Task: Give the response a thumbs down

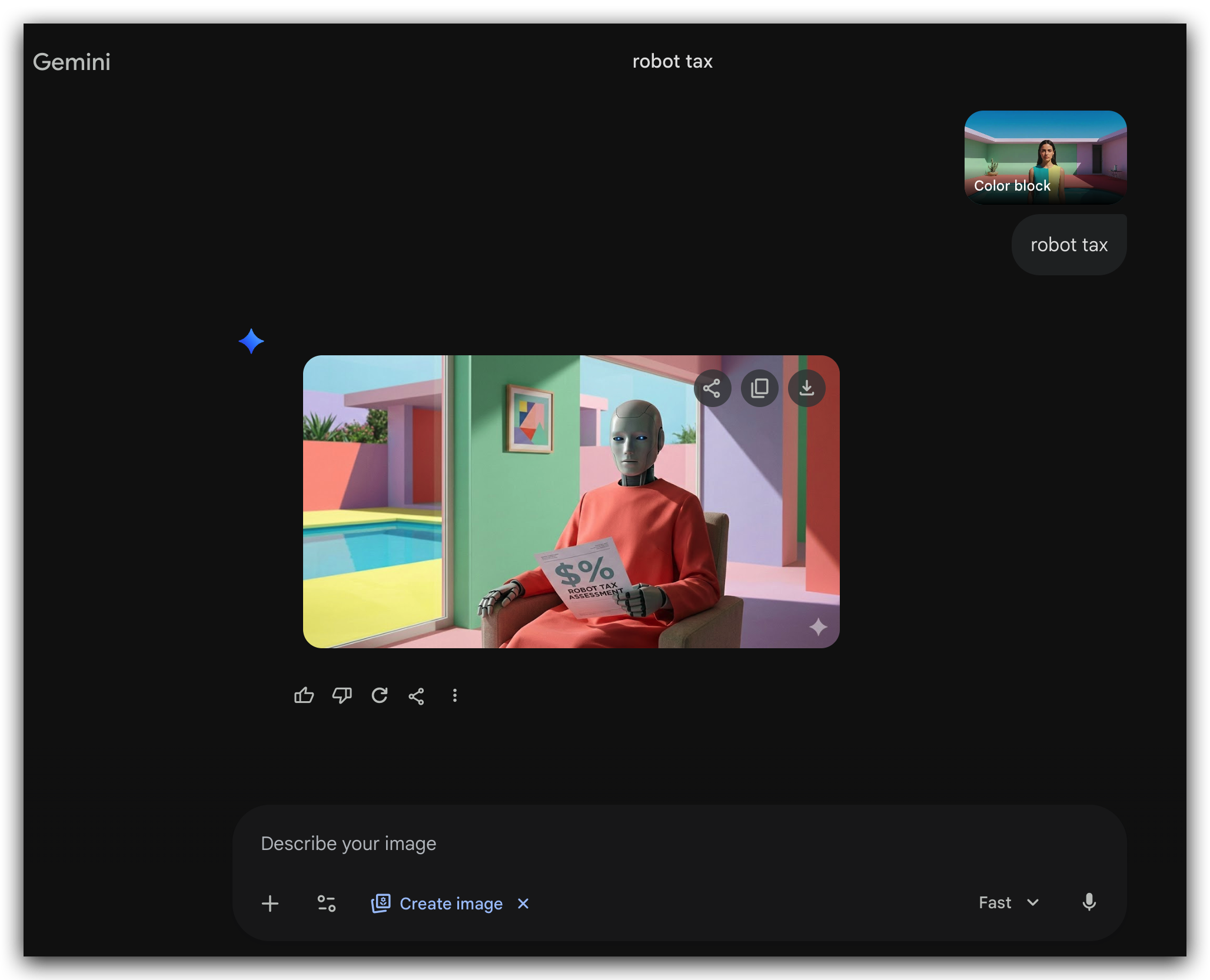Action: tap(342, 696)
